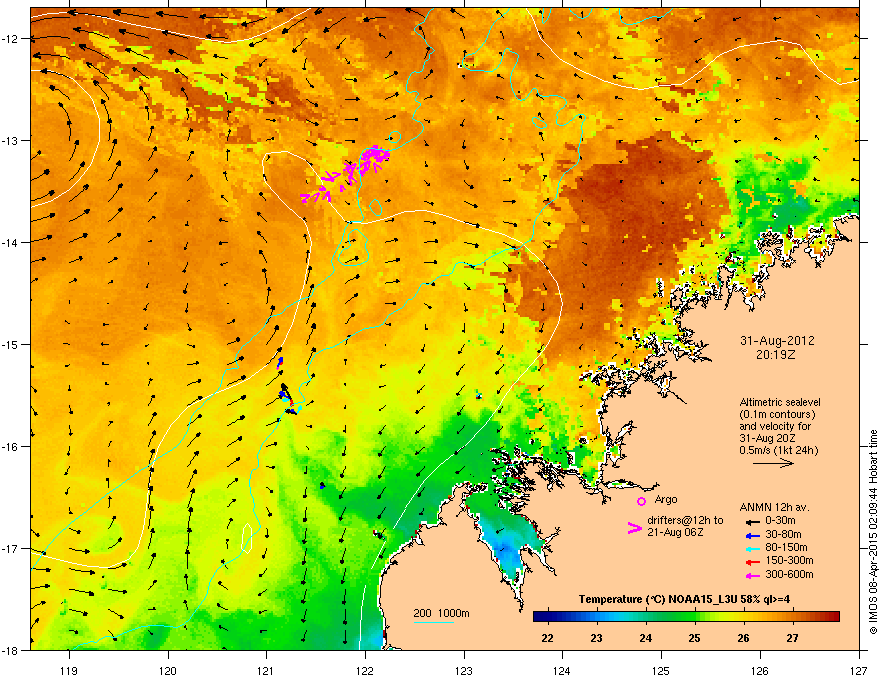Screen dimensions: 880x680
Task: Click the 'Temperature (°C) NOAA15_L3U' title
Action: click(657, 599)
